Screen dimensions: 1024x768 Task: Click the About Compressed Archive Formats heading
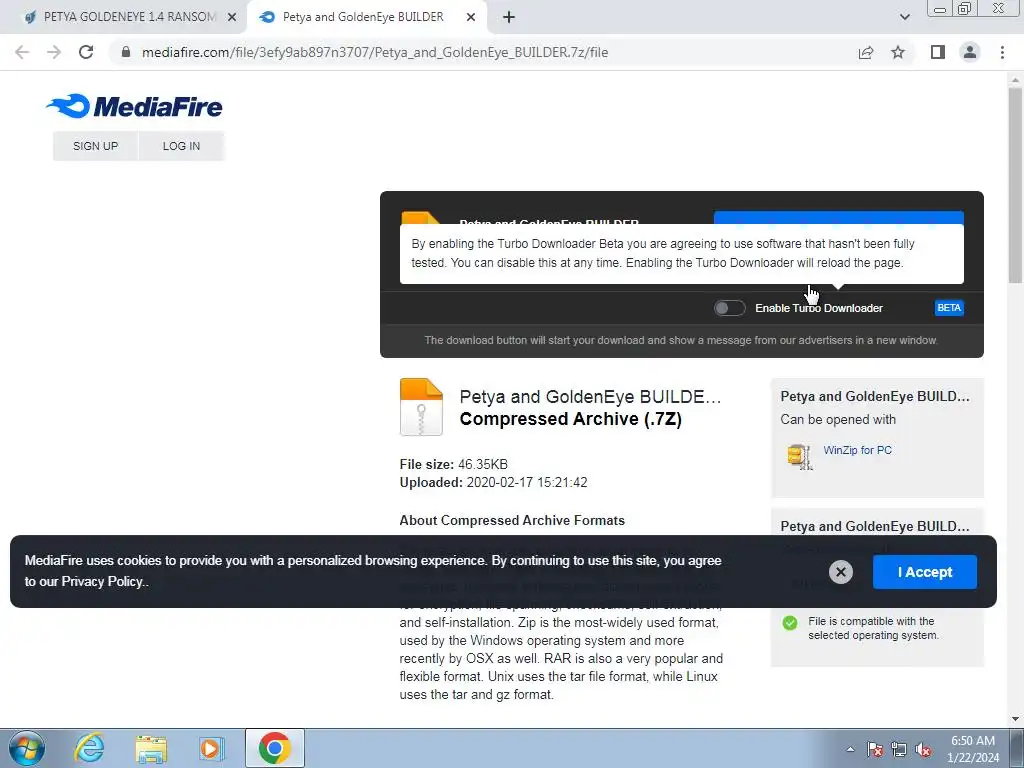(512, 520)
